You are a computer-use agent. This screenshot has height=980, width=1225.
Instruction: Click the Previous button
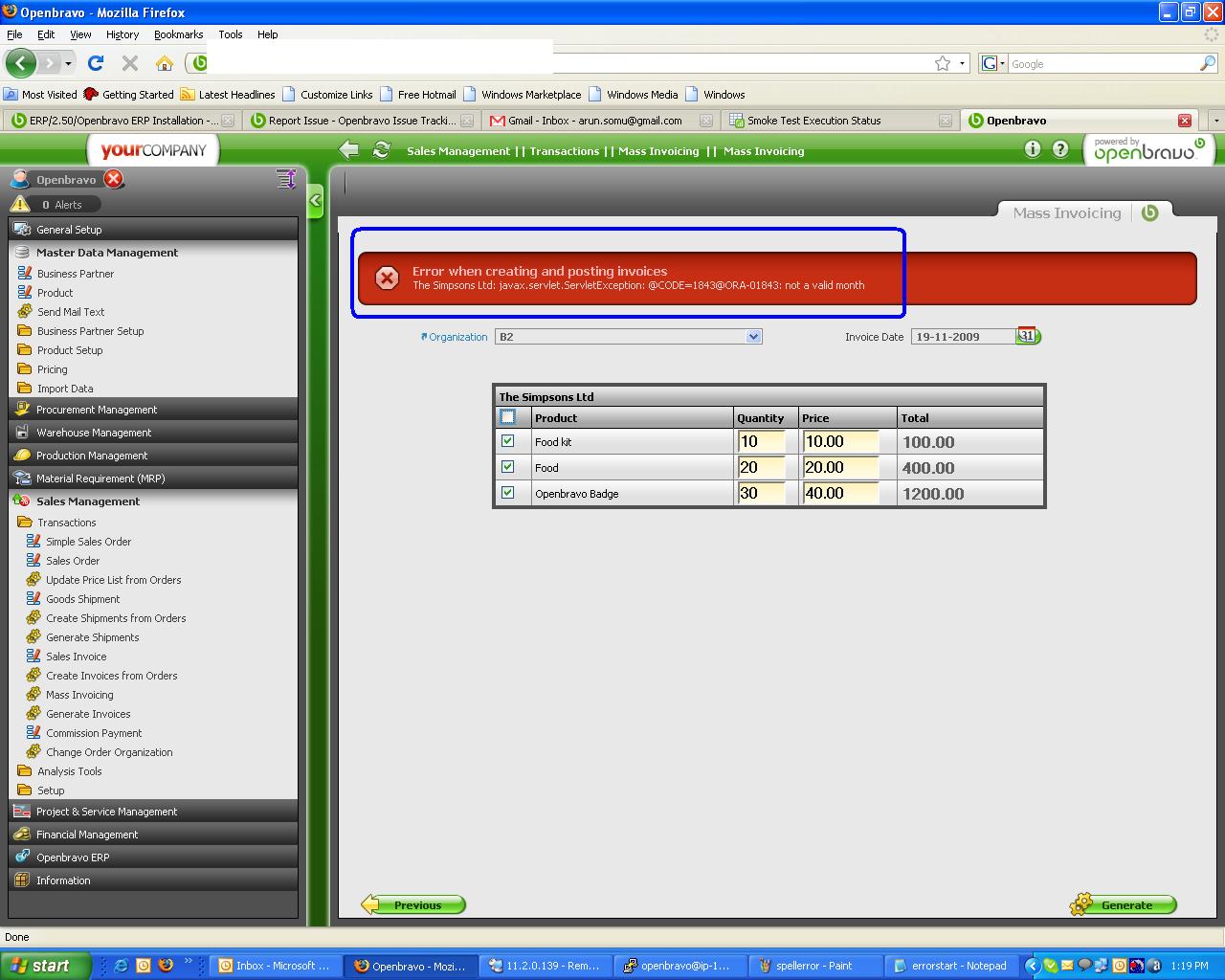[413, 904]
